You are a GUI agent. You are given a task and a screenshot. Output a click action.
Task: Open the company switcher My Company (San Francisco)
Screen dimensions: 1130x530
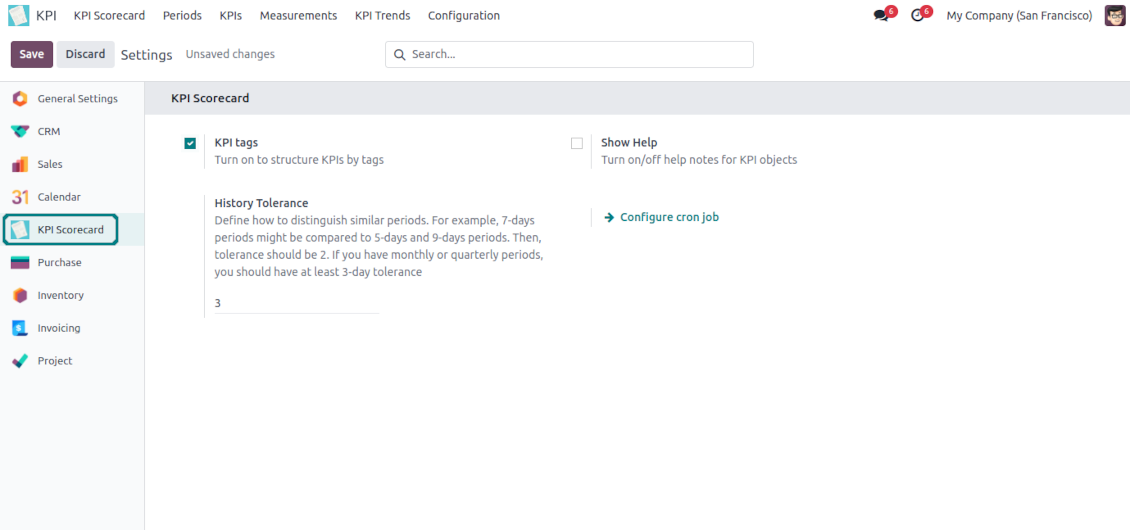[x=1018, y=16]
